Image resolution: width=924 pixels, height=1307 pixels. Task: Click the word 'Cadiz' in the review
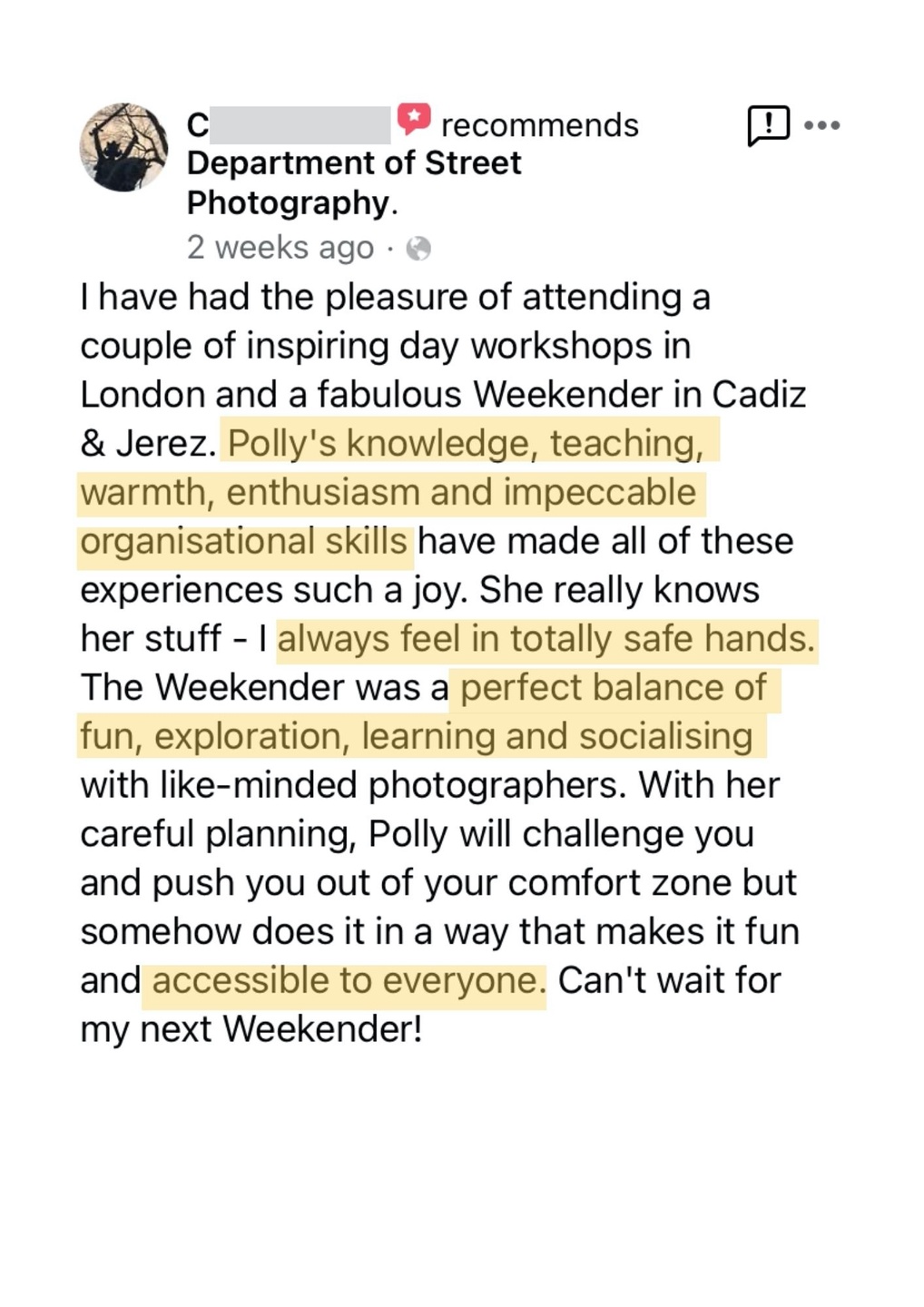pyautogui.click(x=759, y=395)
